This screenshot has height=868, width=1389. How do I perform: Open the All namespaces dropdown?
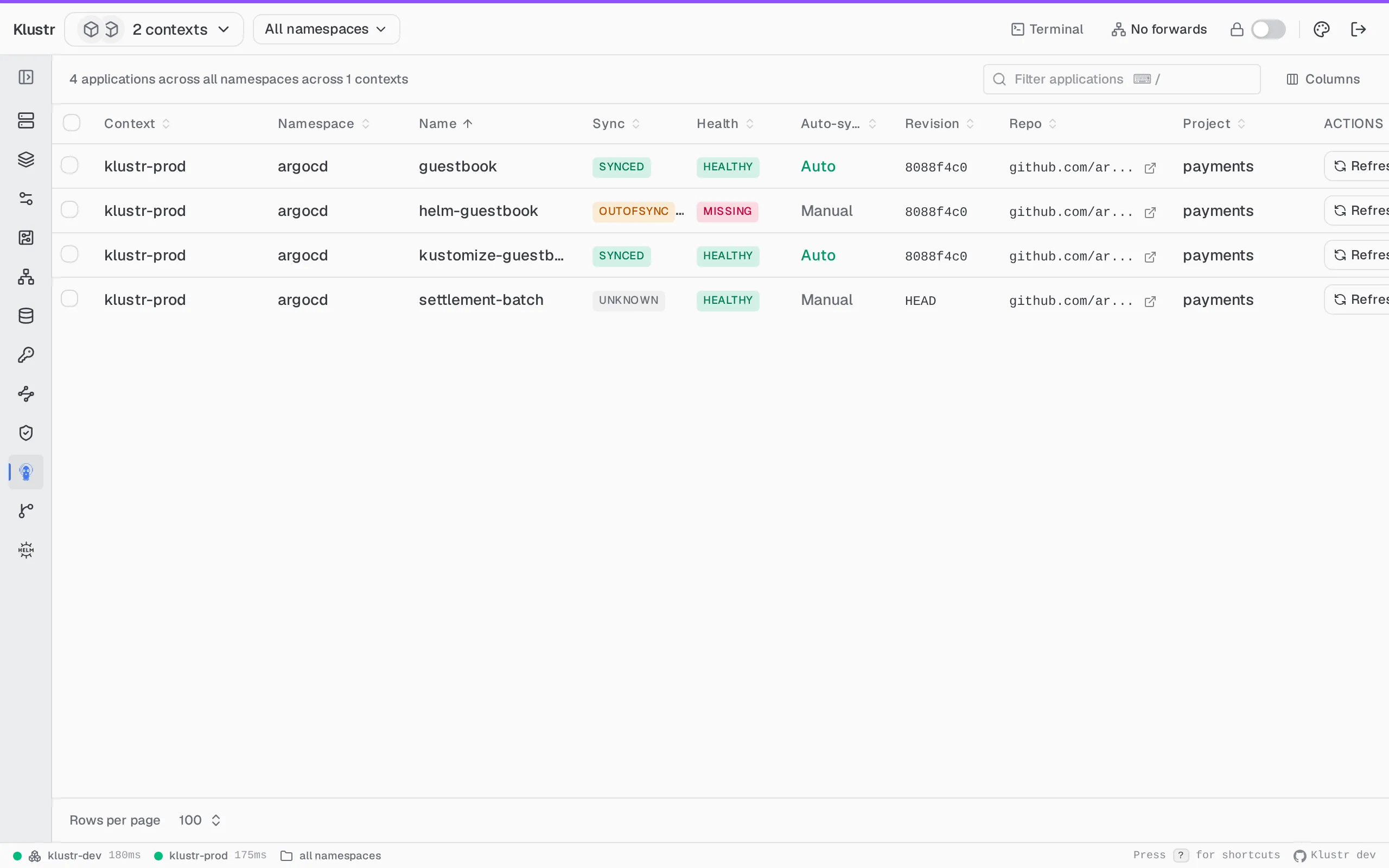point(326,29)
